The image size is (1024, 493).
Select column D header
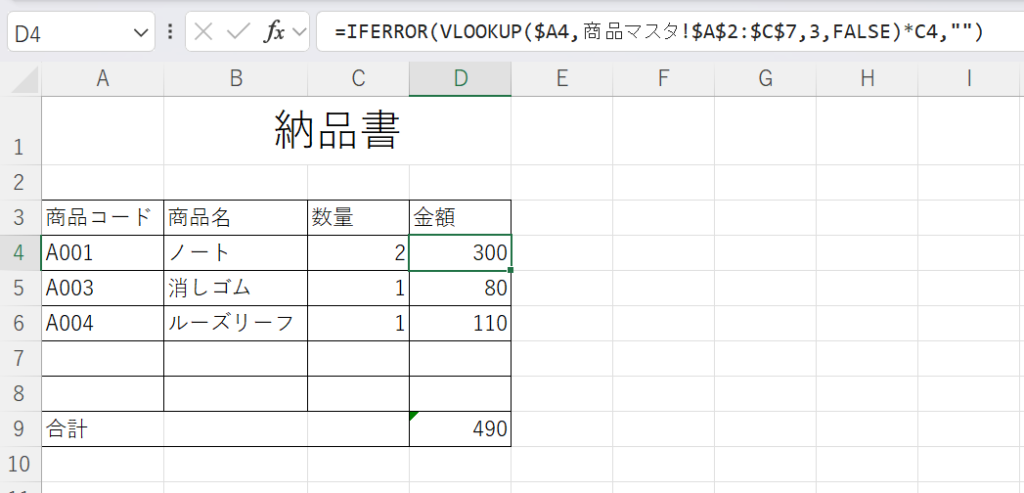click(460, 79)
